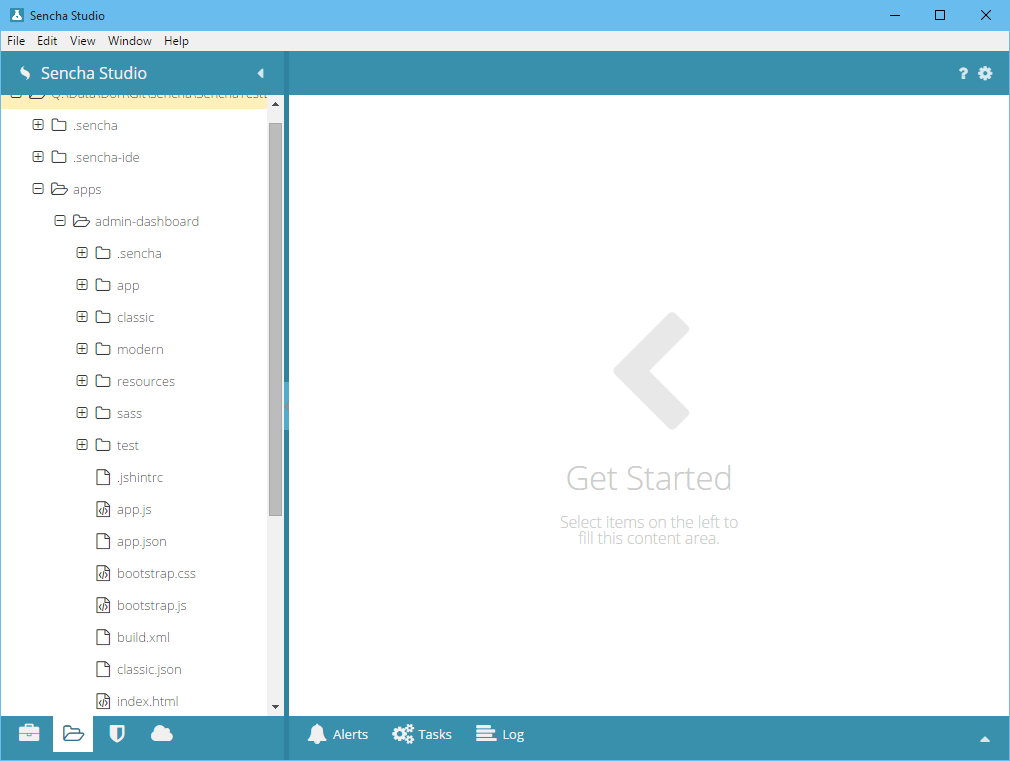This screenshot has width=1010, height=761.
Task: Open the File menu
Action: point(16,41)
